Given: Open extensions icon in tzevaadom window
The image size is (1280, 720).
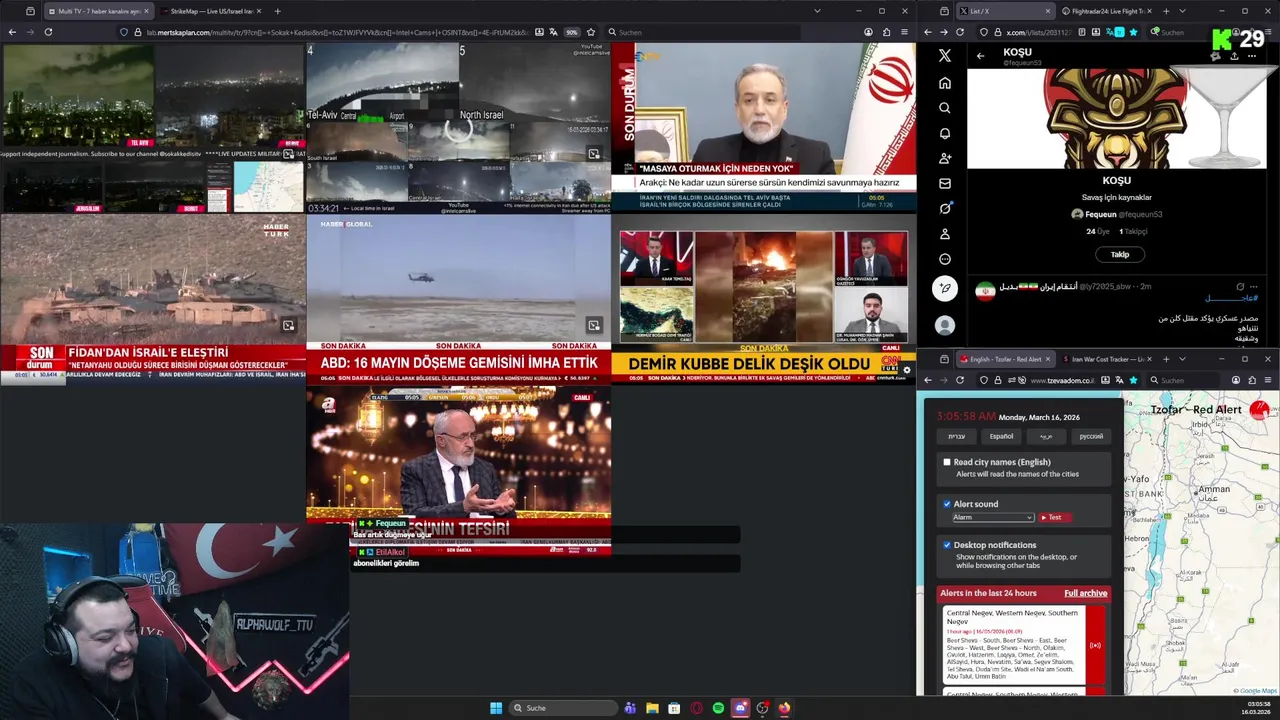Looking at the screenshot, I should (x=1252, y=380).
